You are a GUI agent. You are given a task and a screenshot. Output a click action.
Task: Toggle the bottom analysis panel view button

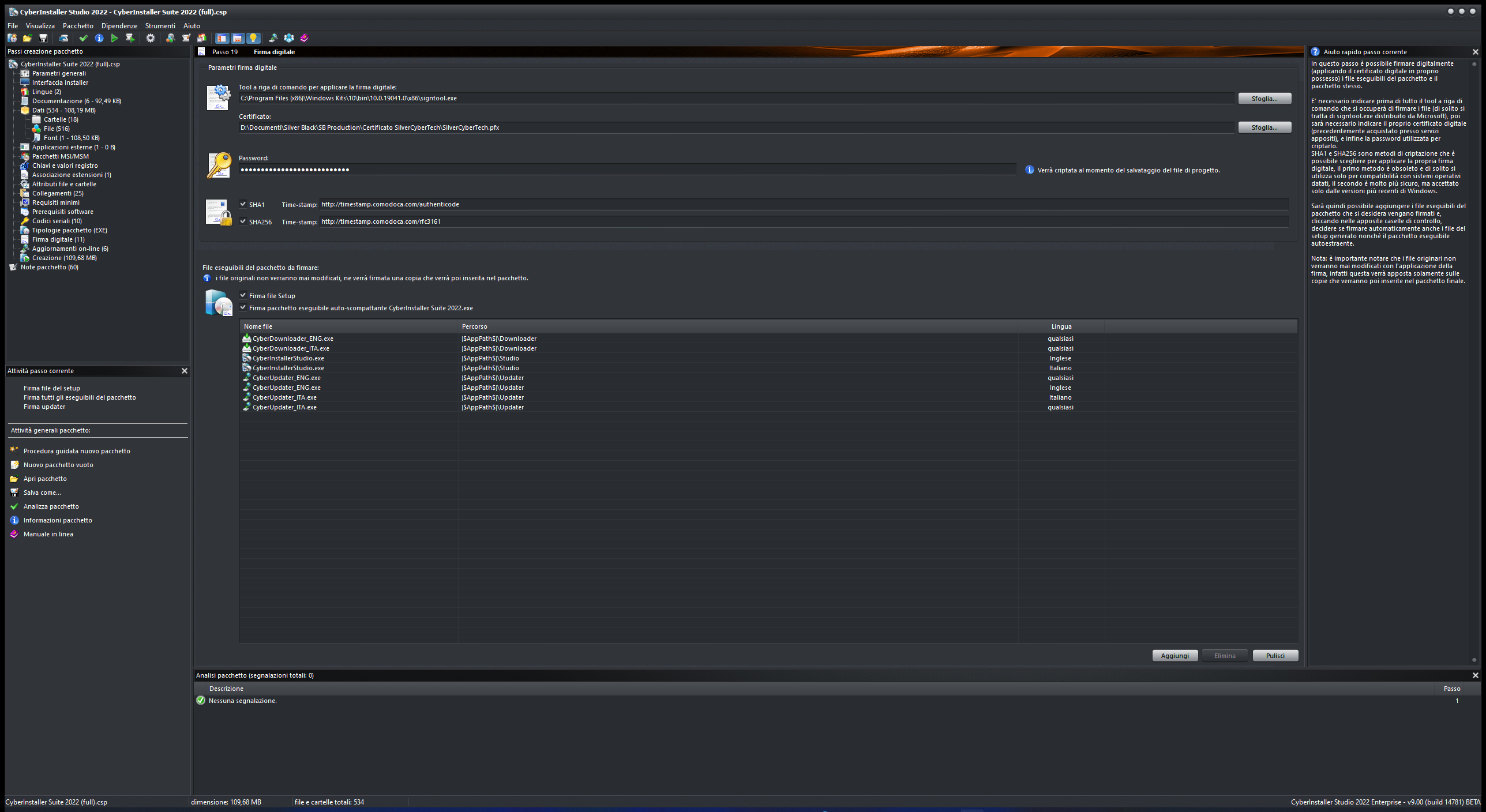(237, 38)
